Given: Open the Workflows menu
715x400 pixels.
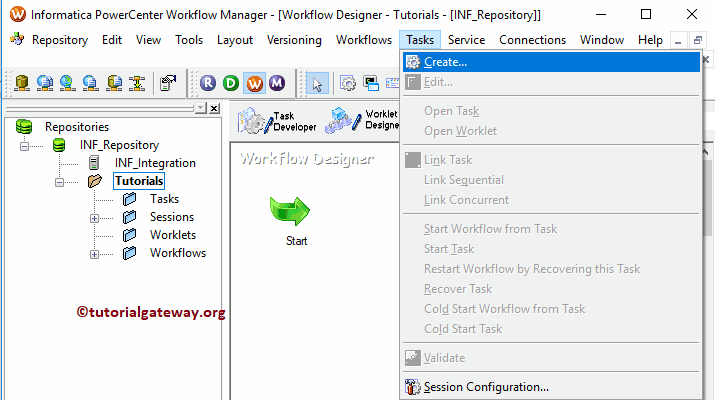Looking at the screenshot, I should (x=364, y=40).
